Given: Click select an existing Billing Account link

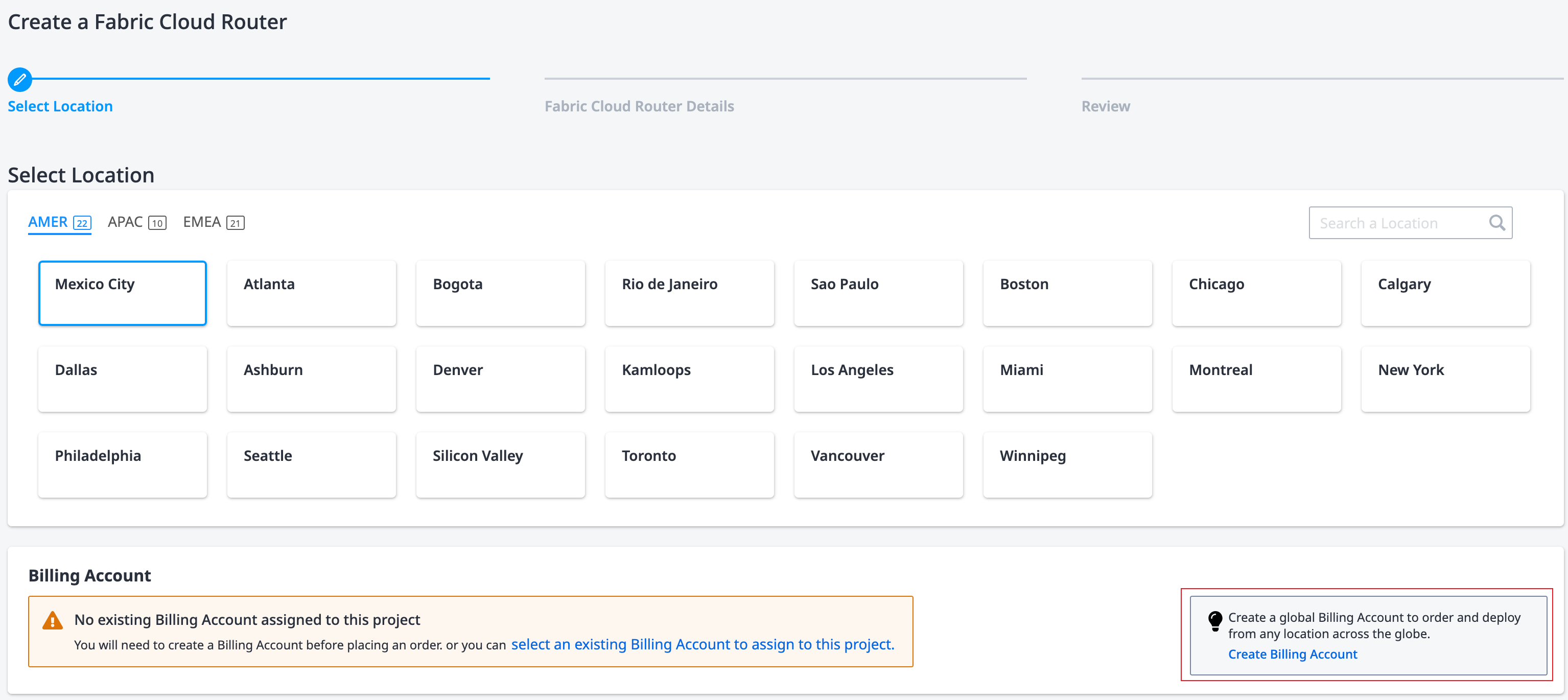Looking at the screenshot, I should (x=702, y=644).
